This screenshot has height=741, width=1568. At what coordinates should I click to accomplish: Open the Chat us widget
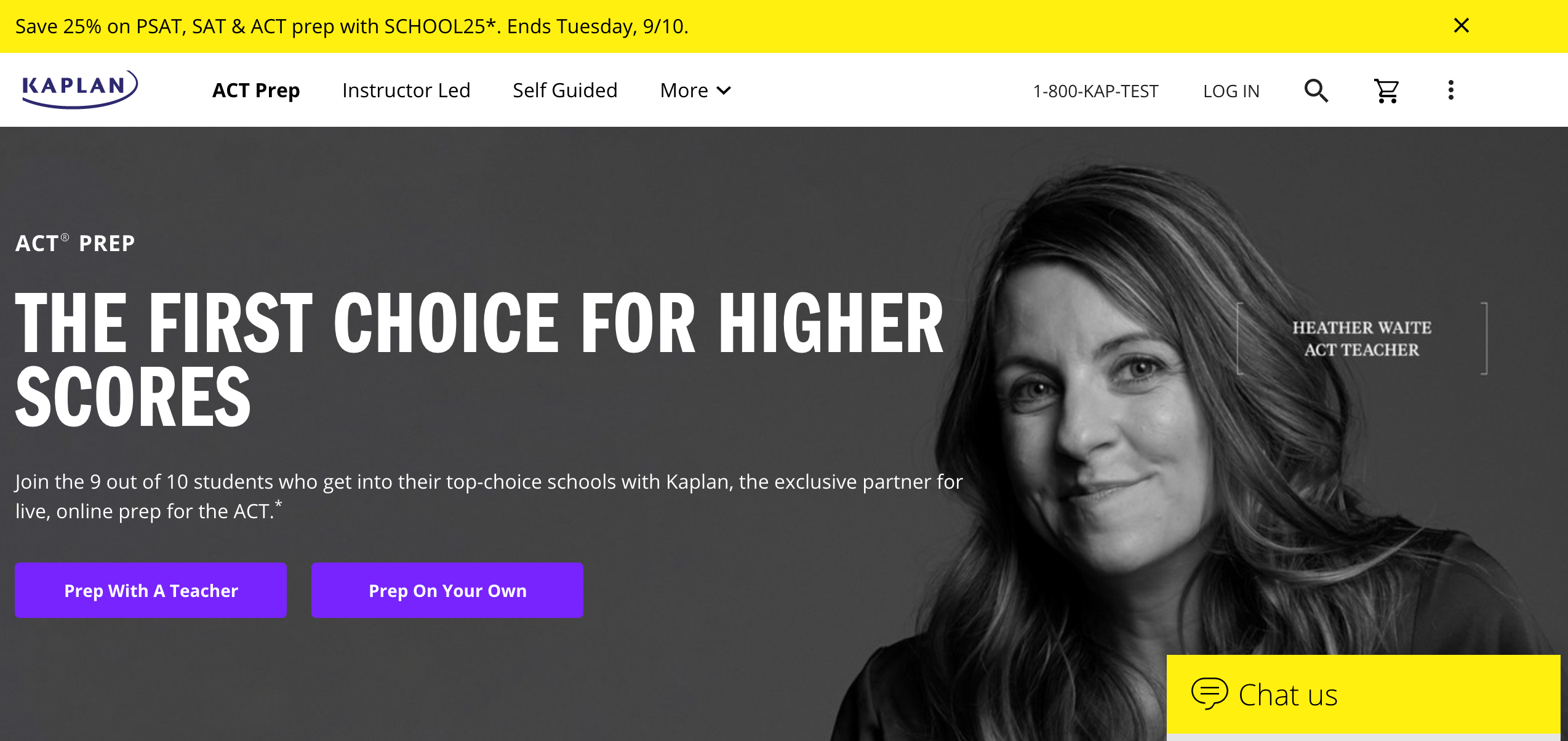pos(1363,694)
